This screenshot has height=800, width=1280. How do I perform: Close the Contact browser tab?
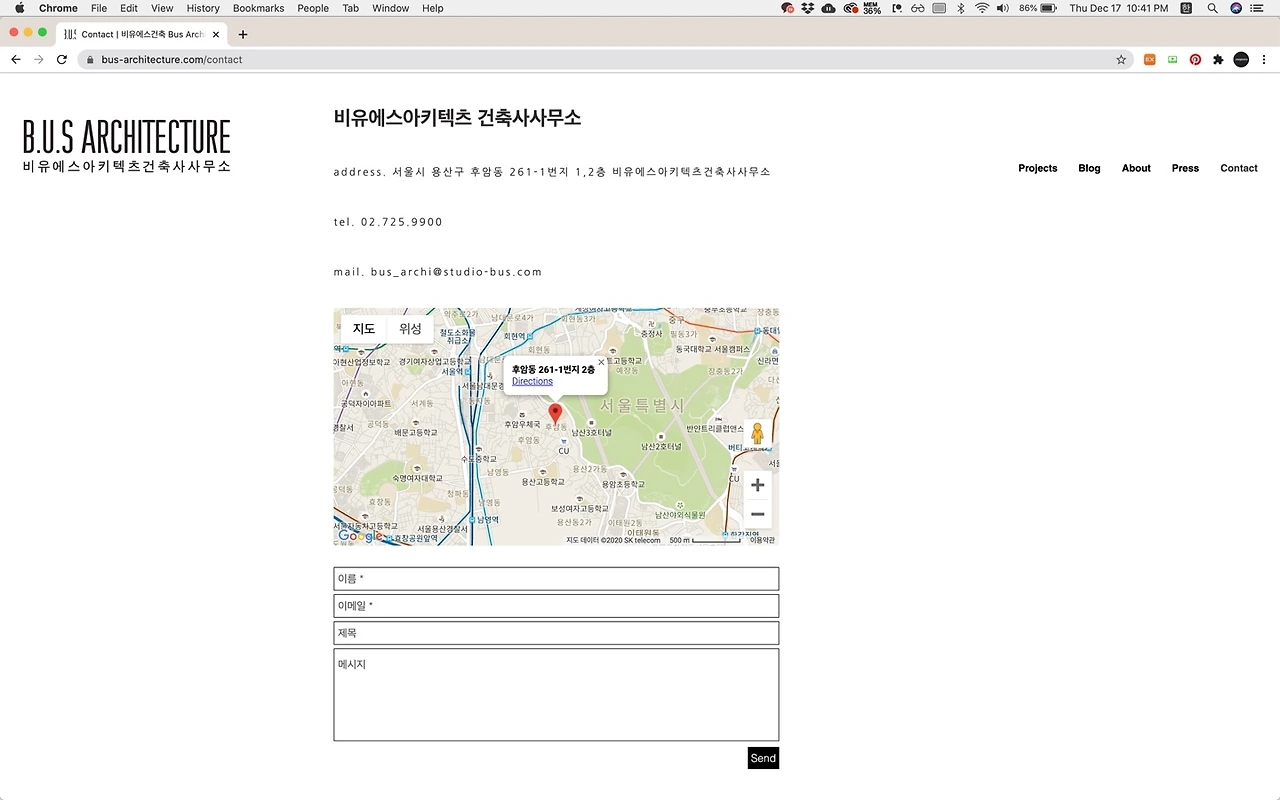pos(216,34)
